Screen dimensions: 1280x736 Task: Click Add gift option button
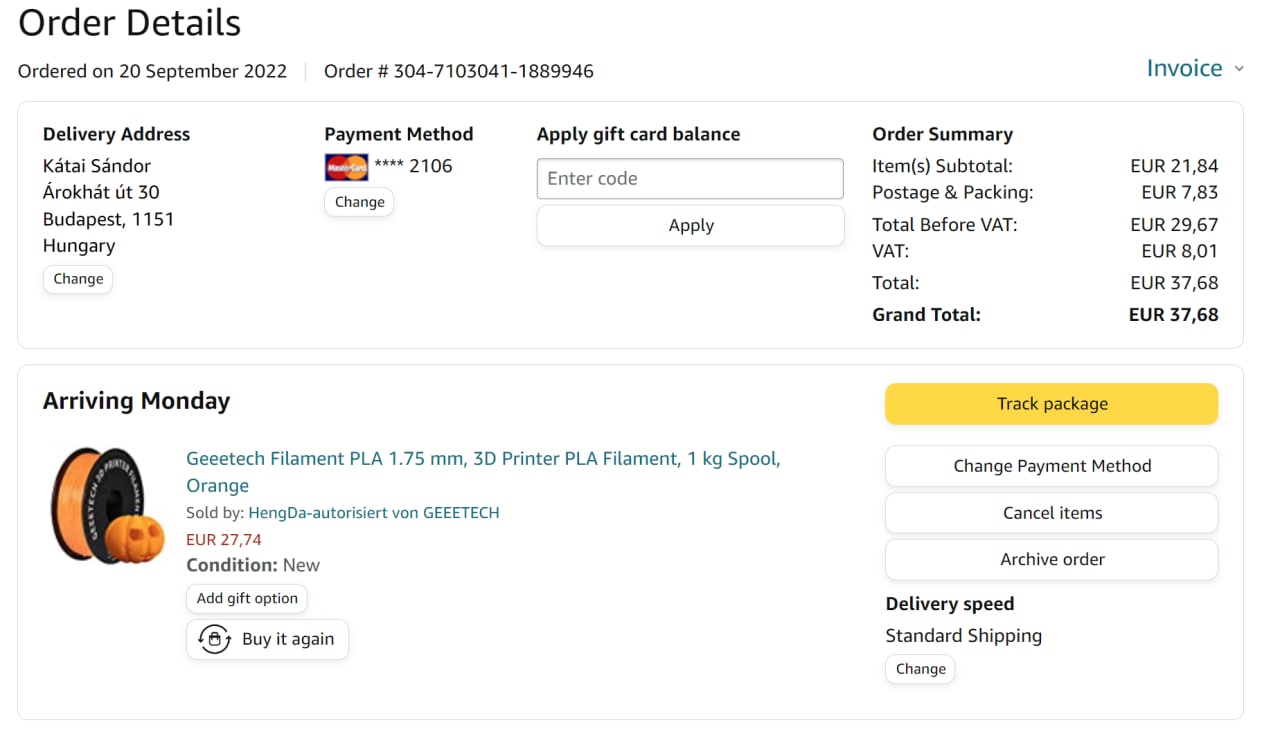pyautogui.click(x=247, y=598)
